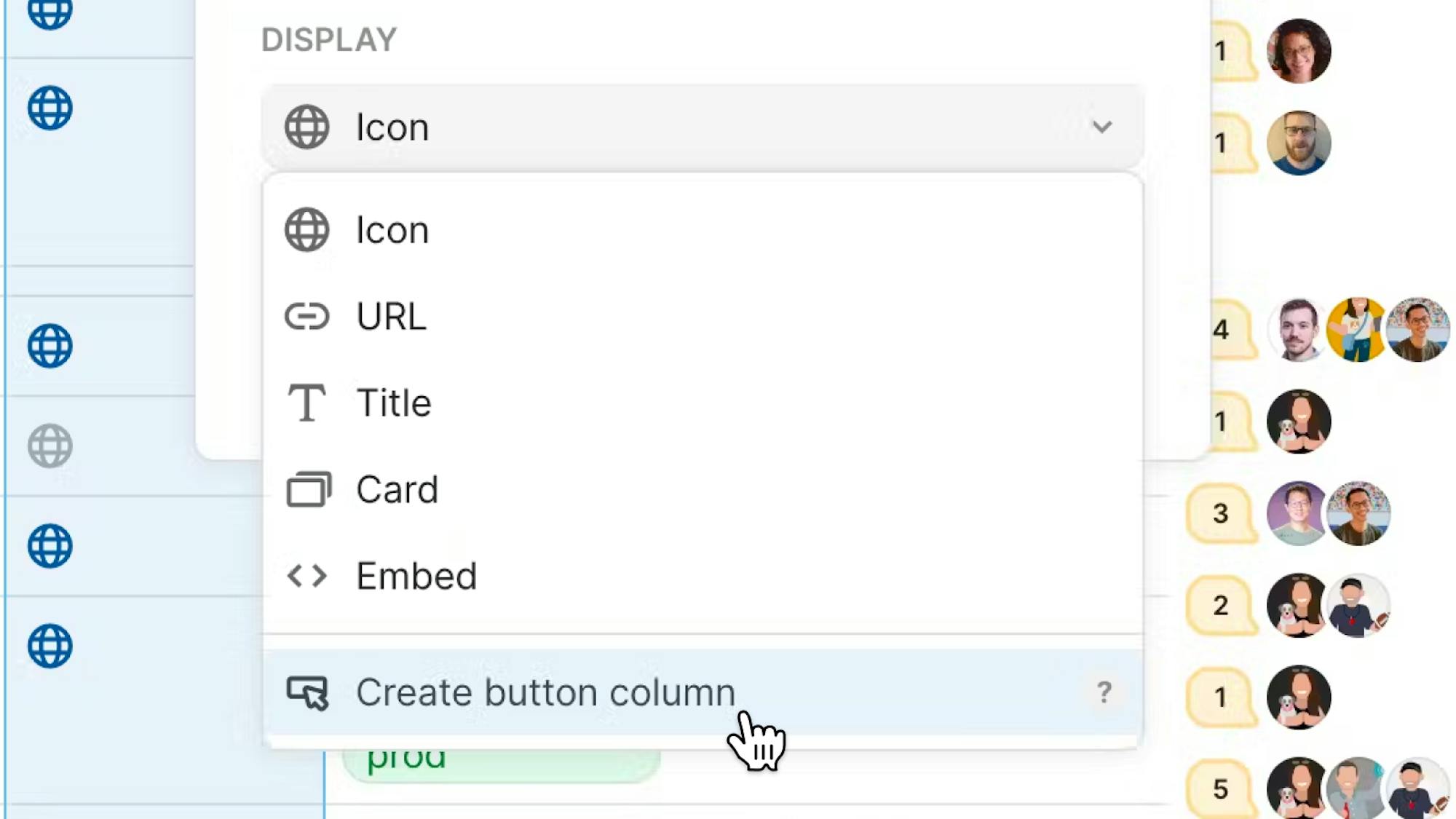Viewport: 1456px width, 819px height.
Task: Click Create button column
Action: click(x=545, y=692)
